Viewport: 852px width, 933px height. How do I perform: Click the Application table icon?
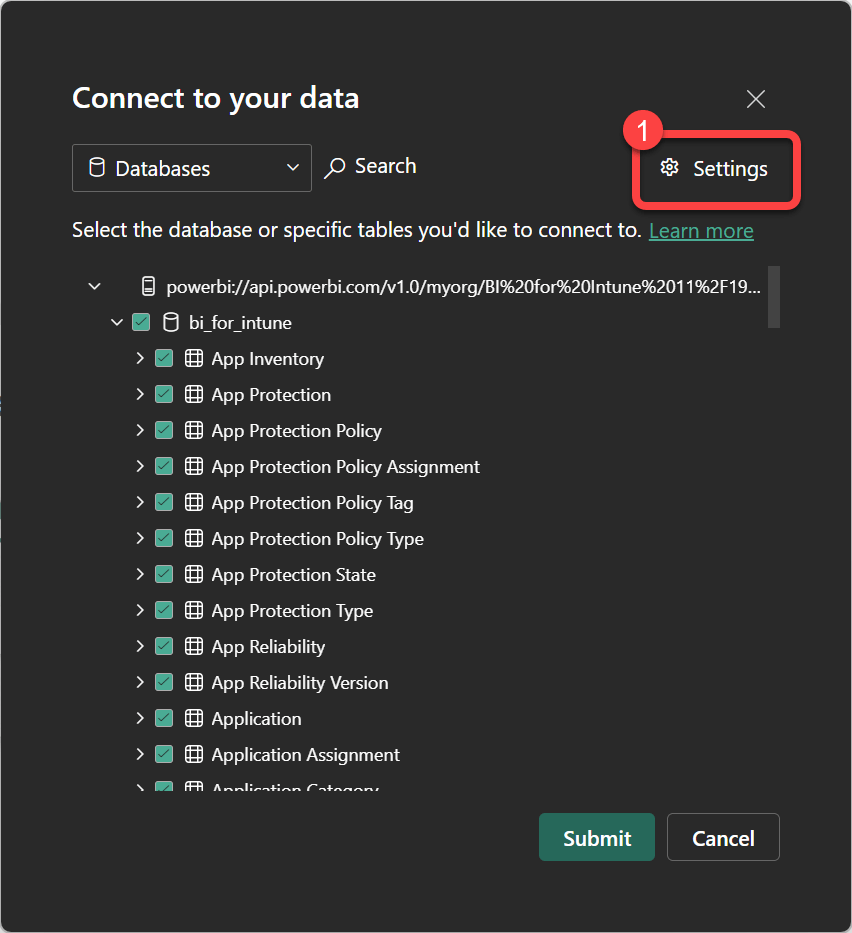pyautogui.click(x=193, y=718)
